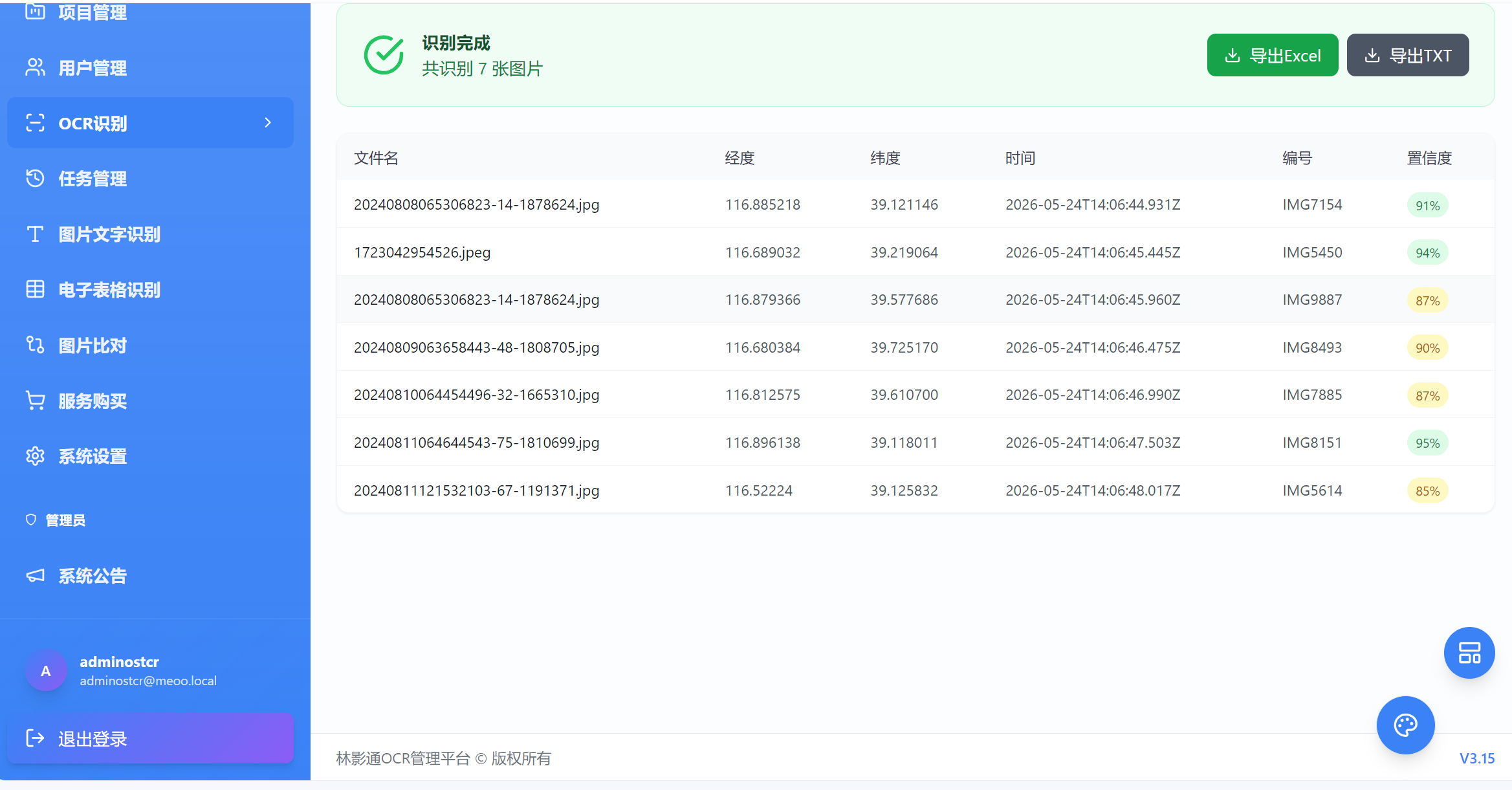The width and height of the screenshot is (1512, 790).
Task: Click the 时间 column header
Action: (x=1020, y=158)
